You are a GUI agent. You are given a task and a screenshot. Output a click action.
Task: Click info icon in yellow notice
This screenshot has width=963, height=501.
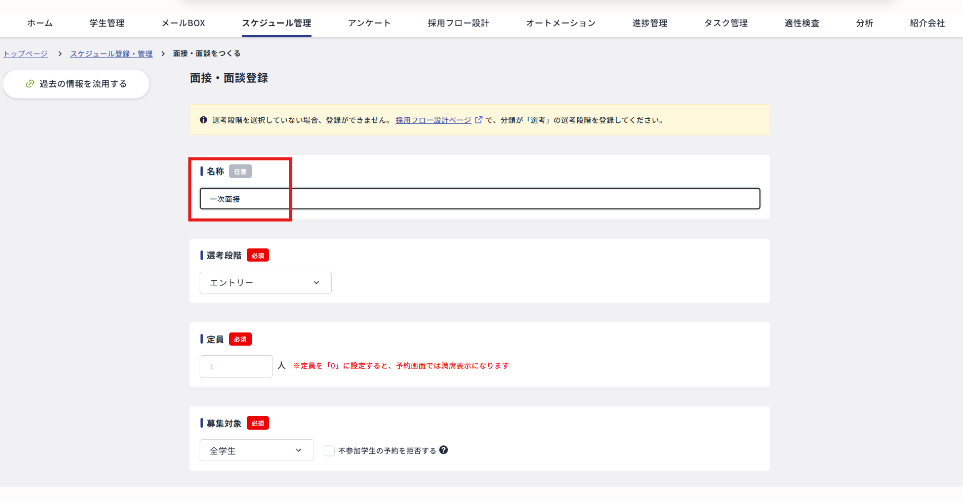click(203, 120)
